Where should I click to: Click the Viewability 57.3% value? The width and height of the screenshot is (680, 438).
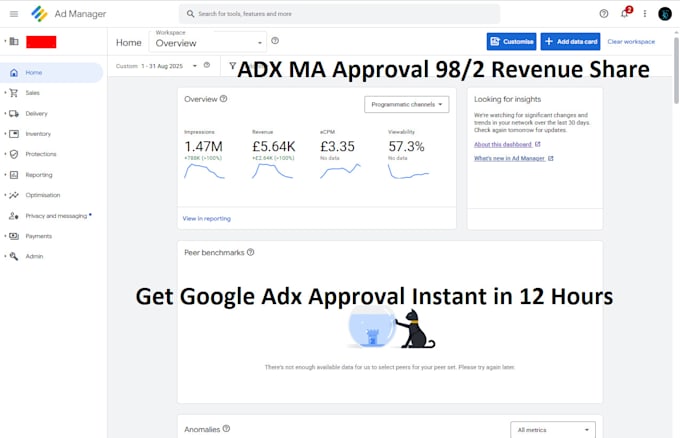coord(406,147)
